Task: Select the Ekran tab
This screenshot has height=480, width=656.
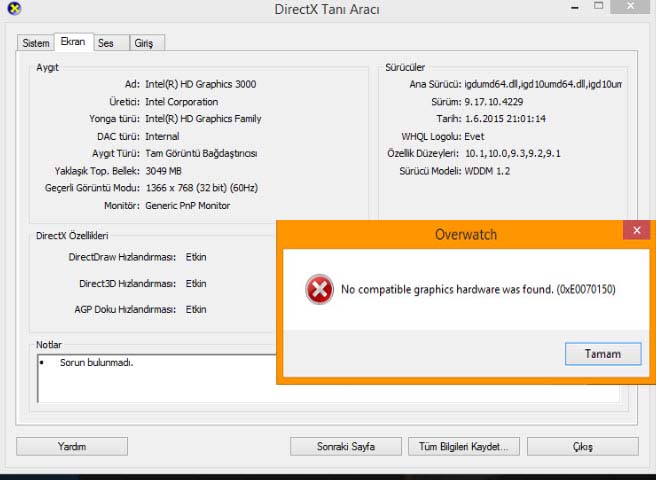Action: (73, 41)
